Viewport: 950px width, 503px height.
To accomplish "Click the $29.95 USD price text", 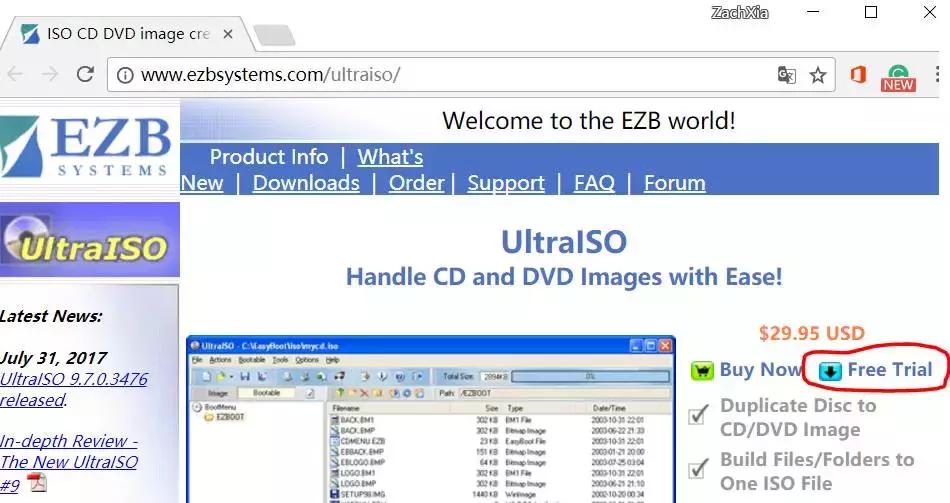I will (812, 333).
